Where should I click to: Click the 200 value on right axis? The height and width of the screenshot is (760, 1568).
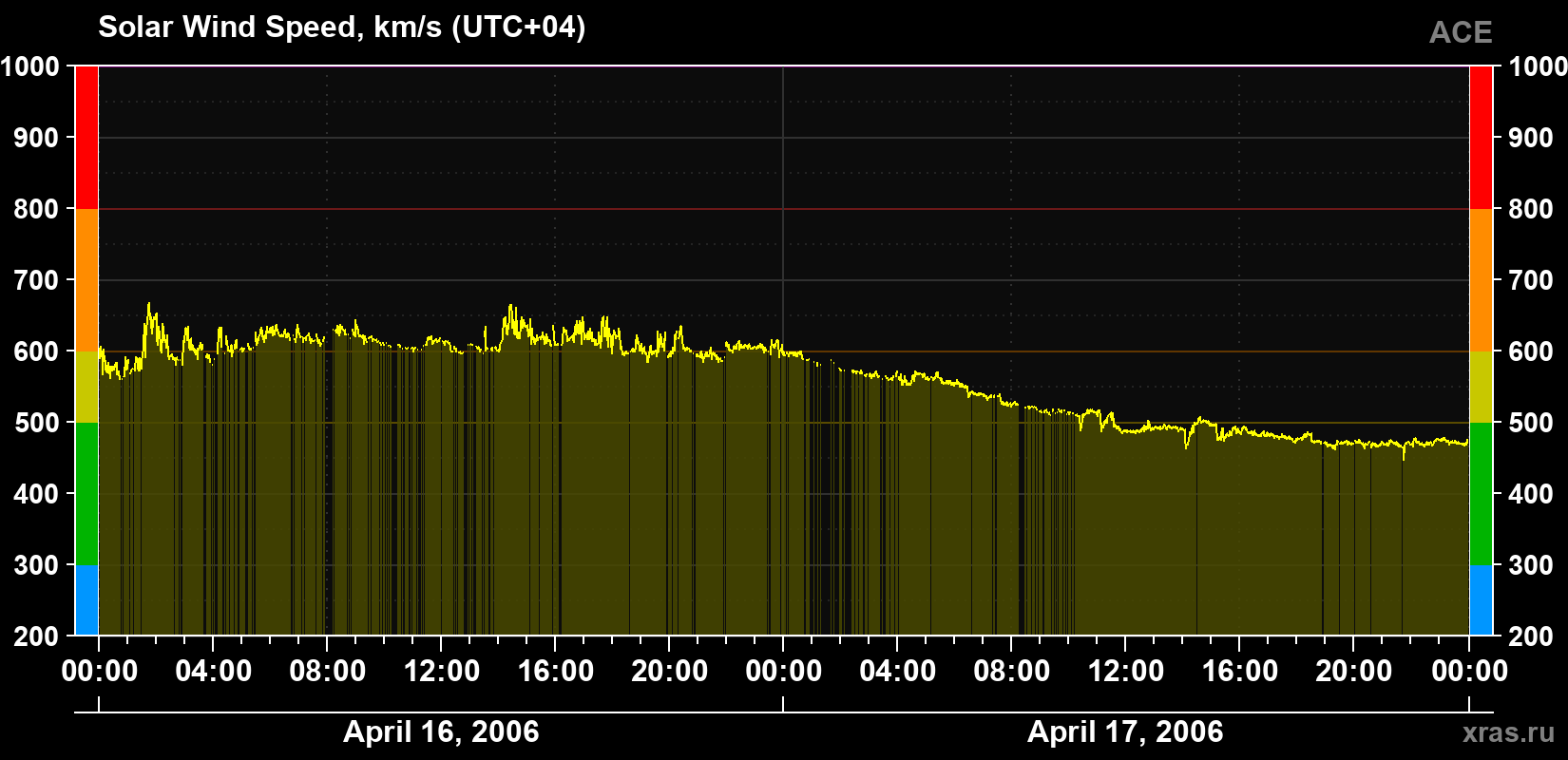[x=1532, y=636]
